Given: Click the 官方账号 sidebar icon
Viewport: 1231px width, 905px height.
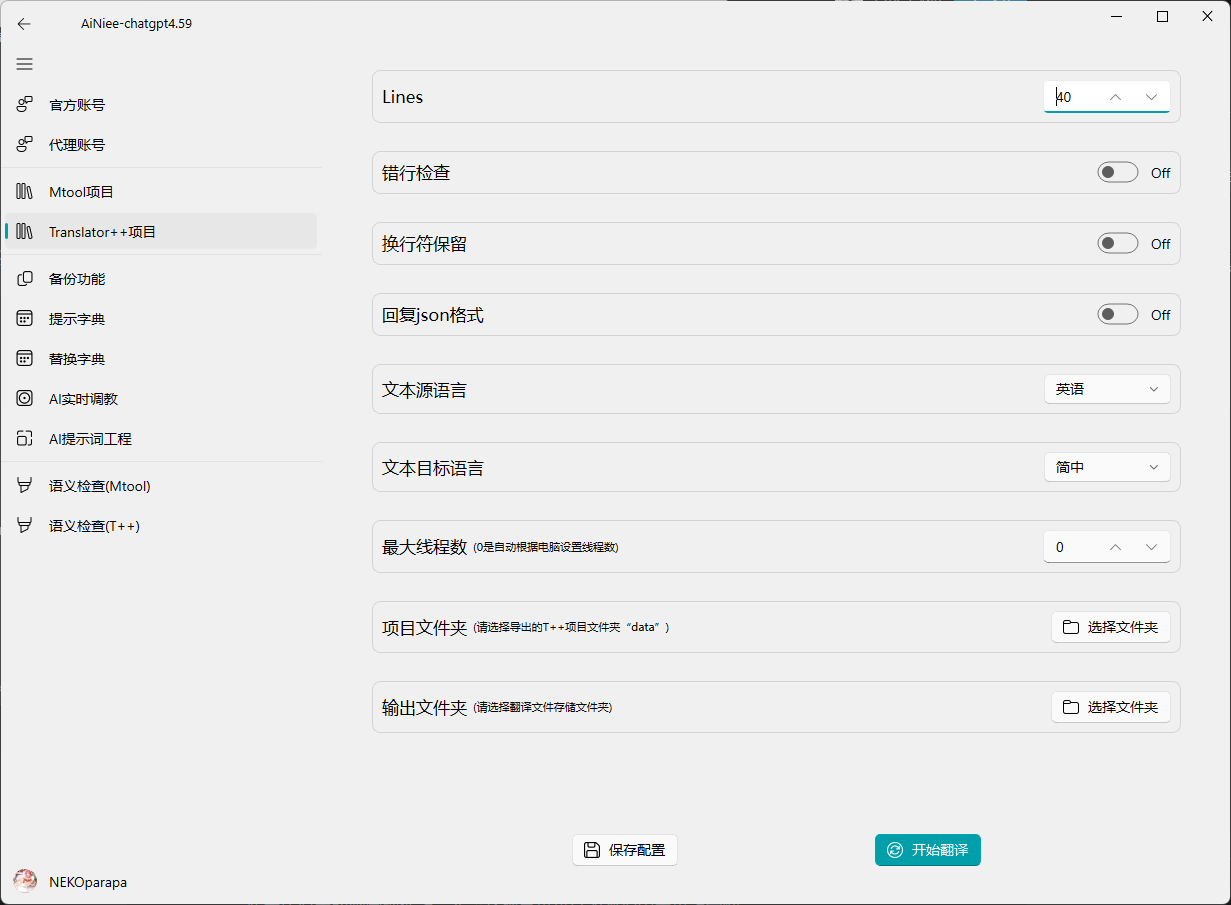Looking at the screenshot, I should point(25,104).
